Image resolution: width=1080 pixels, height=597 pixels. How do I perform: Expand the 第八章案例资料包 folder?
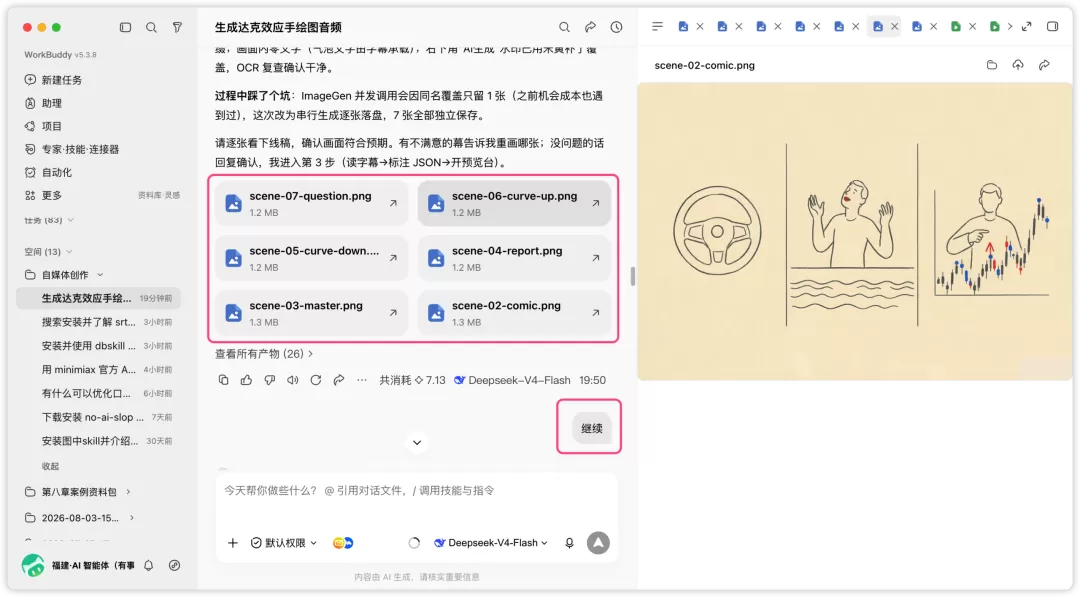point(128,492)
